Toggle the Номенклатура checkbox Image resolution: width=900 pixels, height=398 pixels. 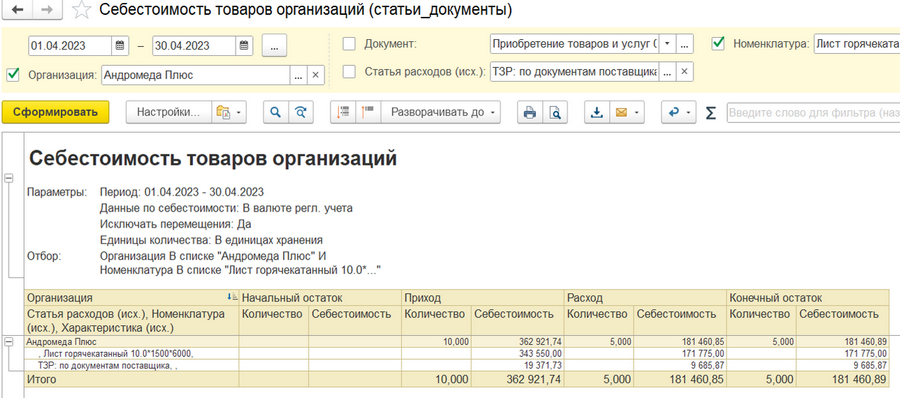pos(717,44)
